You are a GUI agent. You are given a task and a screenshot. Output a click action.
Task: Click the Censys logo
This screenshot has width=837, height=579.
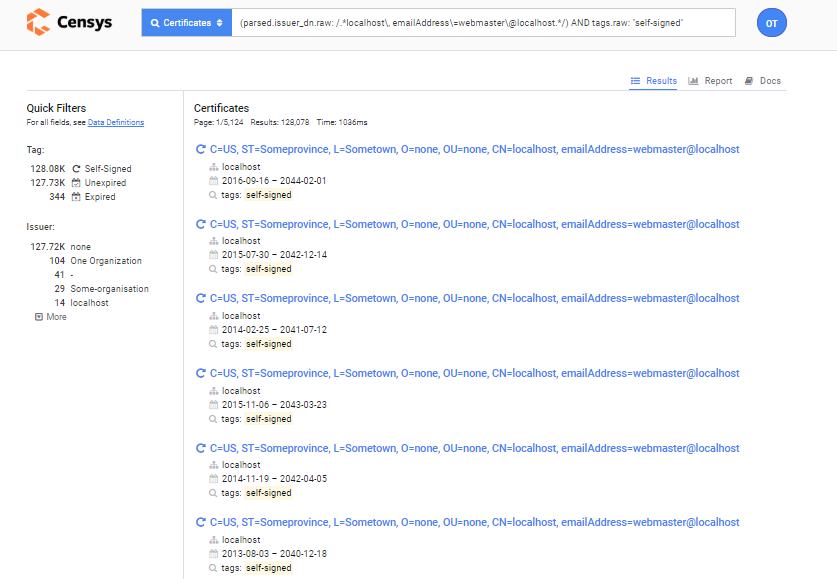(69, 22)
